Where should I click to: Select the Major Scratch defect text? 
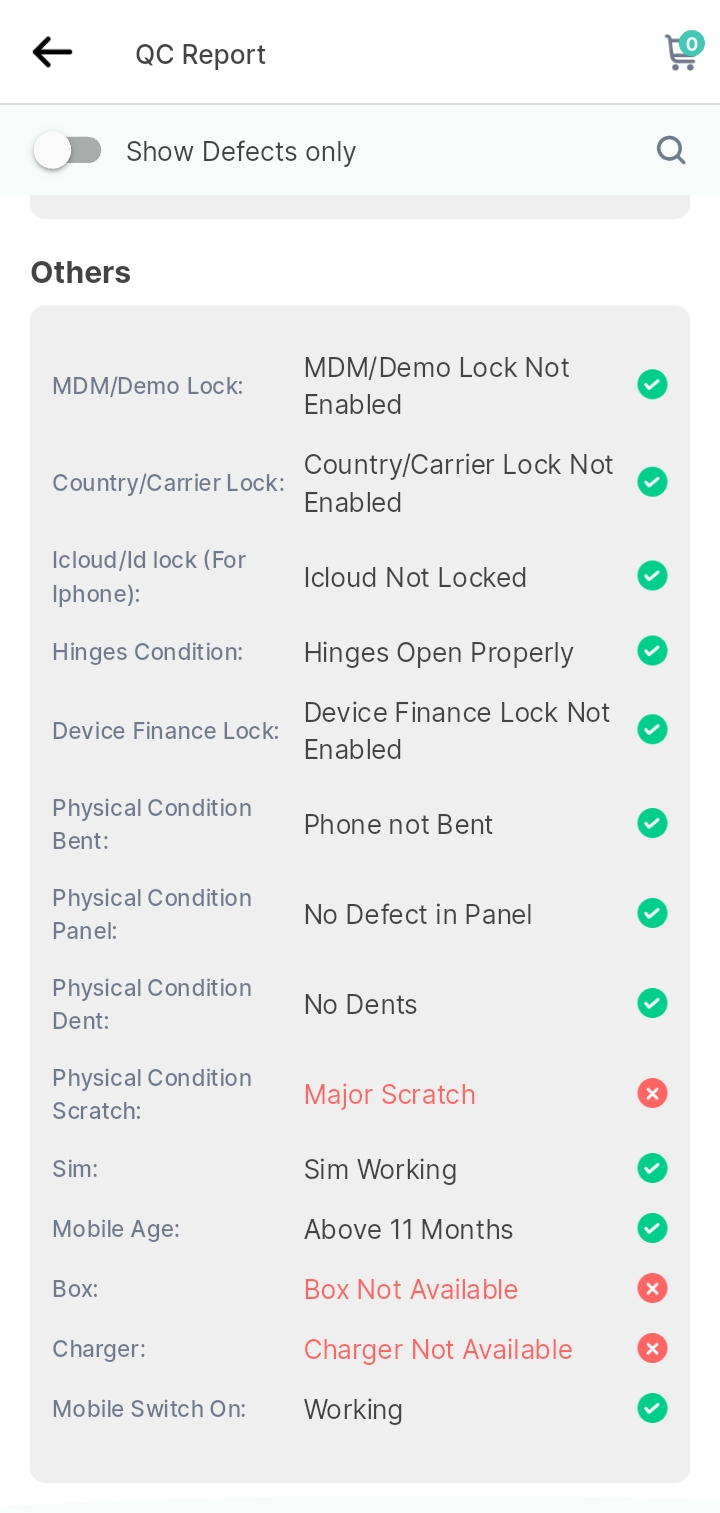[x=390, y=1094]
